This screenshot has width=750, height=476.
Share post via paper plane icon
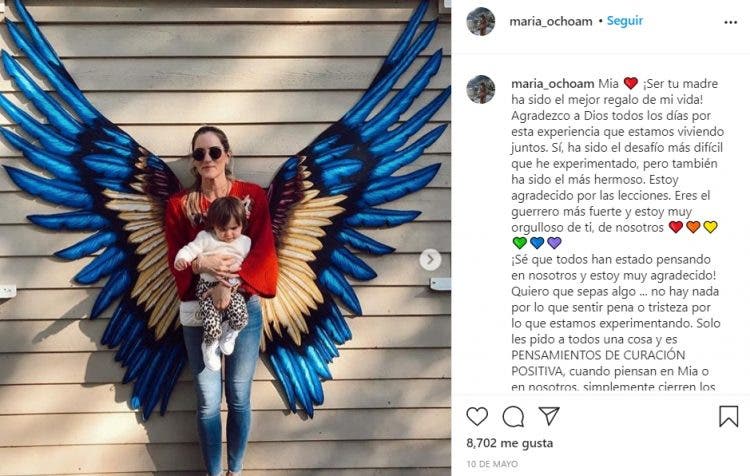click(x=549, y=416)
